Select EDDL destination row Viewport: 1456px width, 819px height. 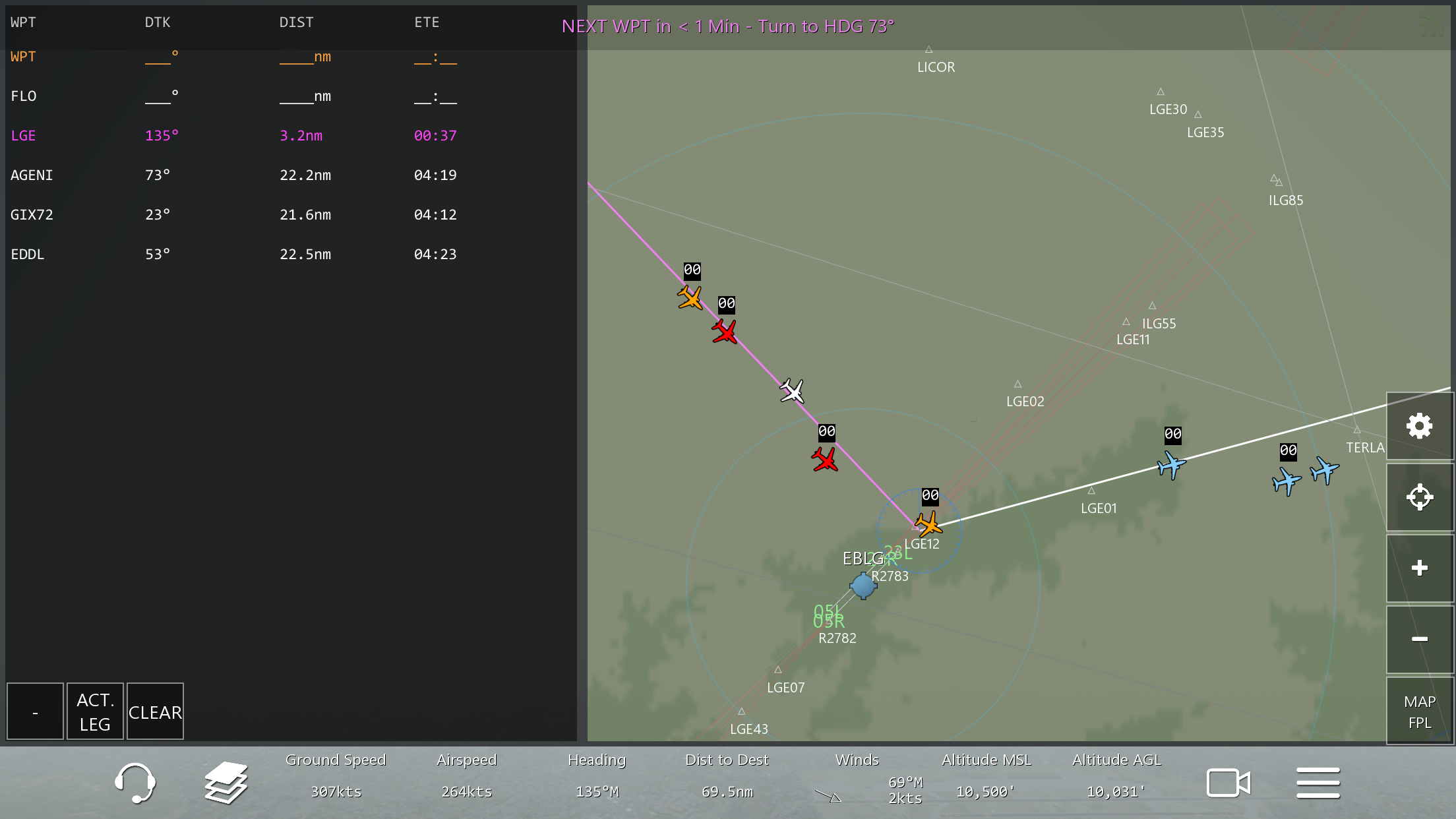pyautogui.click(x=28, y=255)
